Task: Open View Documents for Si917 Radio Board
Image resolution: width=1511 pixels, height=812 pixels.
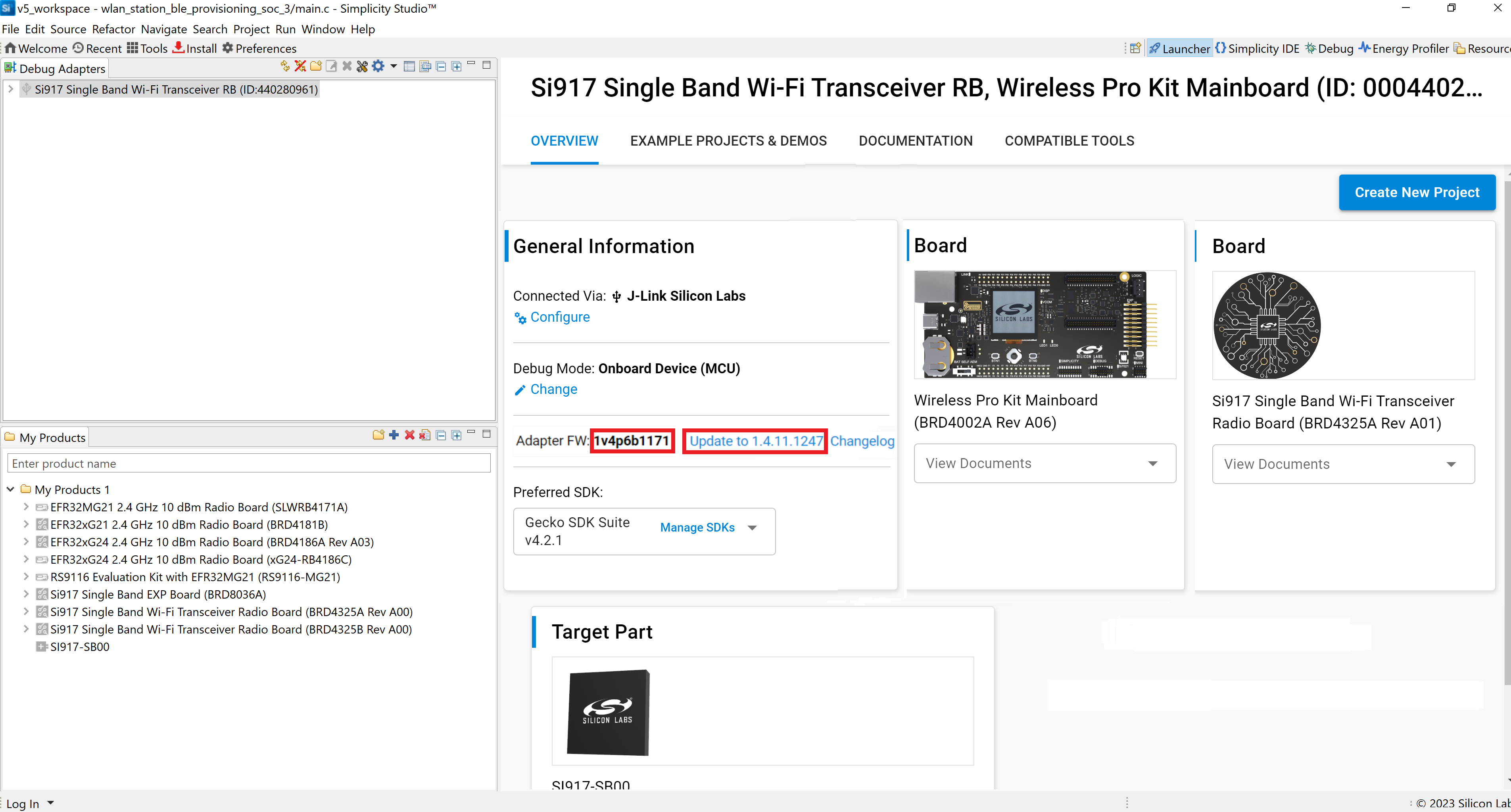Action: (1343, 464)
